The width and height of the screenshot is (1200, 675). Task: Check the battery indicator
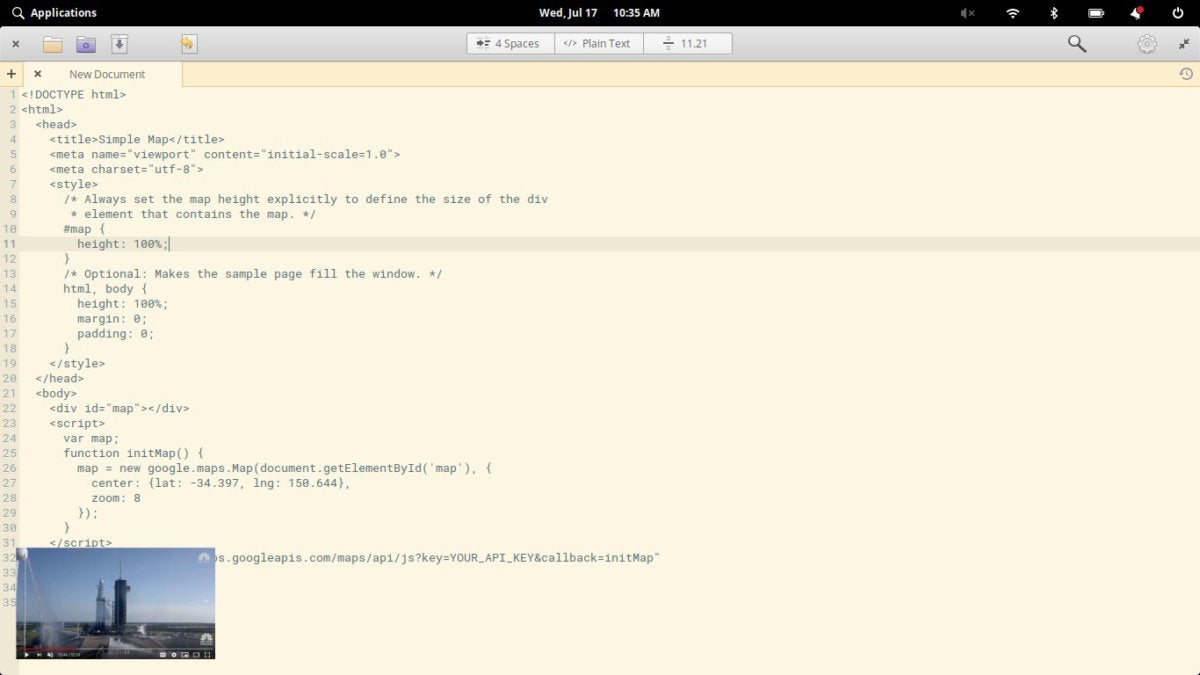point(1096,13)
